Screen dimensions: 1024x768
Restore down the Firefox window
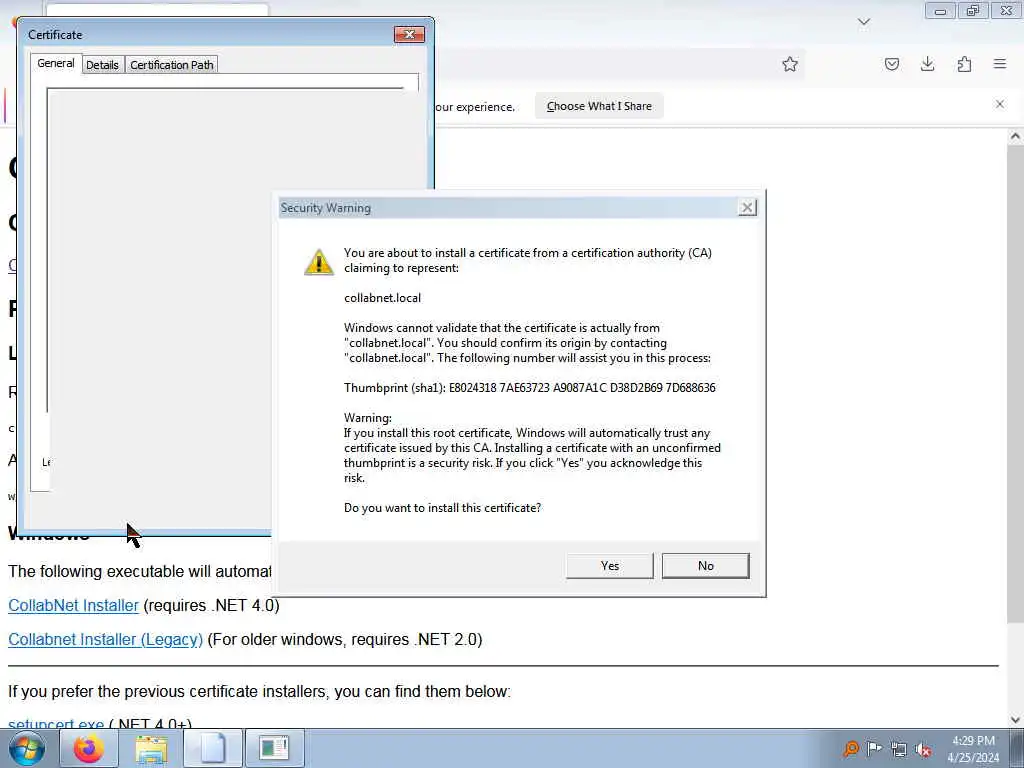(x=973, y=11)
